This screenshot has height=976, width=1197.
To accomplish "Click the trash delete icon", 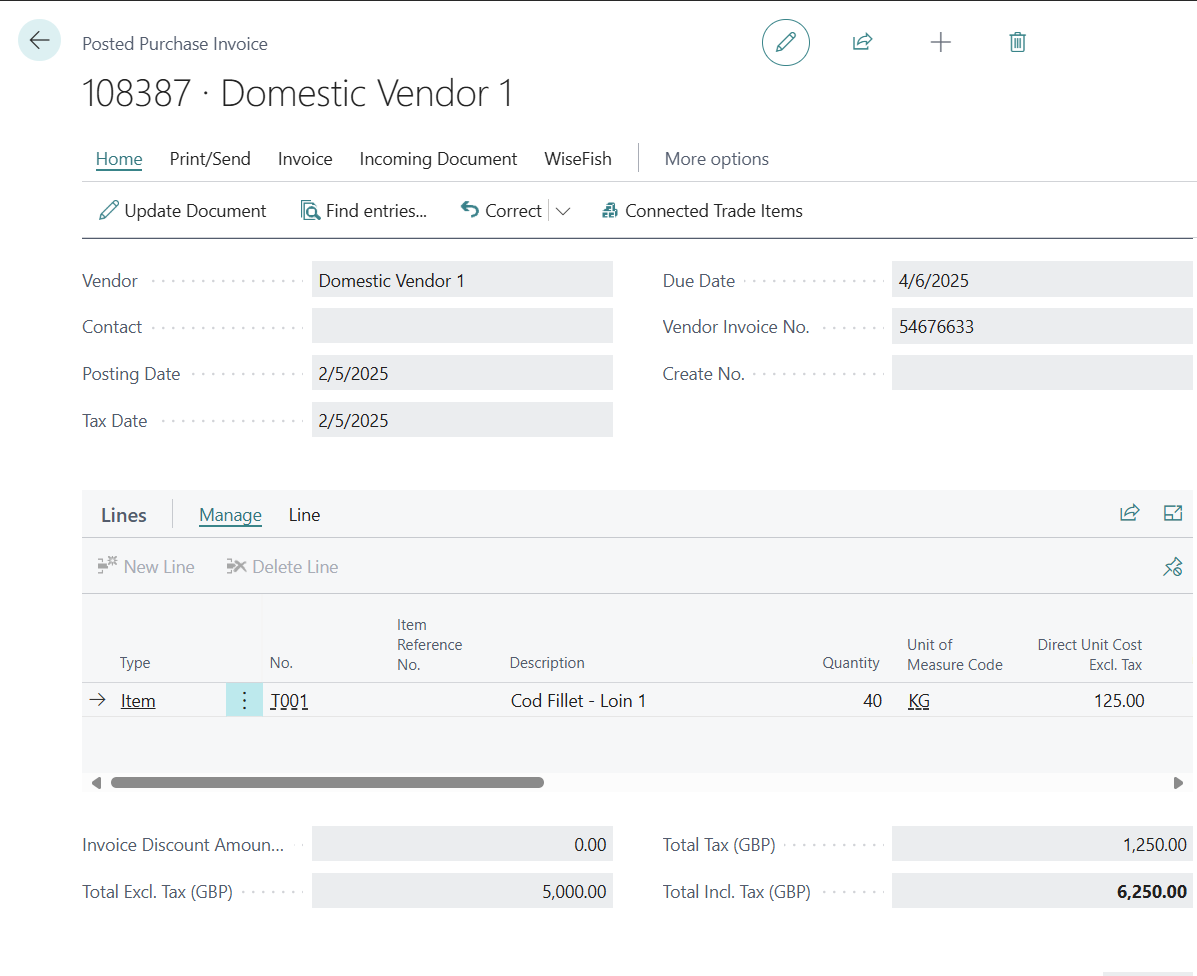I will point(1017,42).
